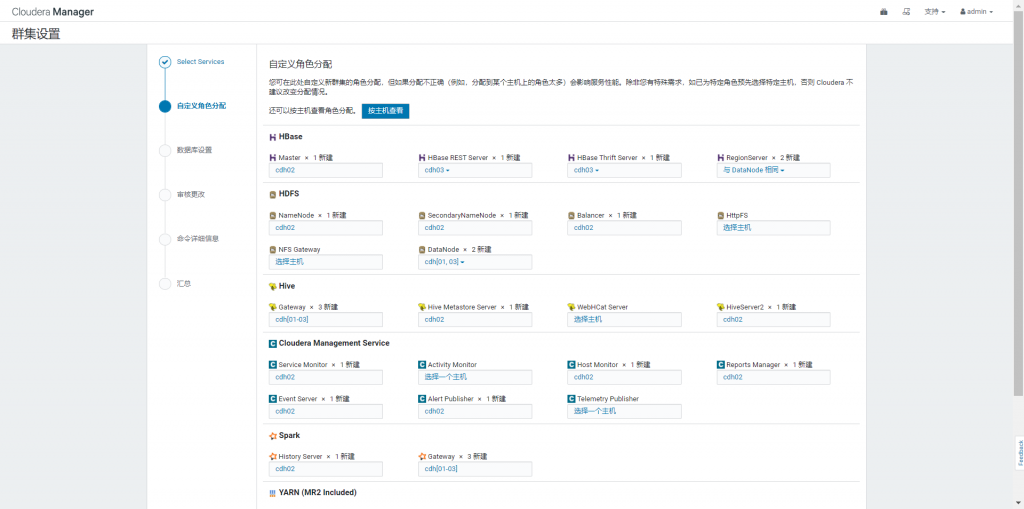Viewport: 1024px width, 509px height.
Task: Click the HiveServer2 role icon
Action: [x=721, y=307]
